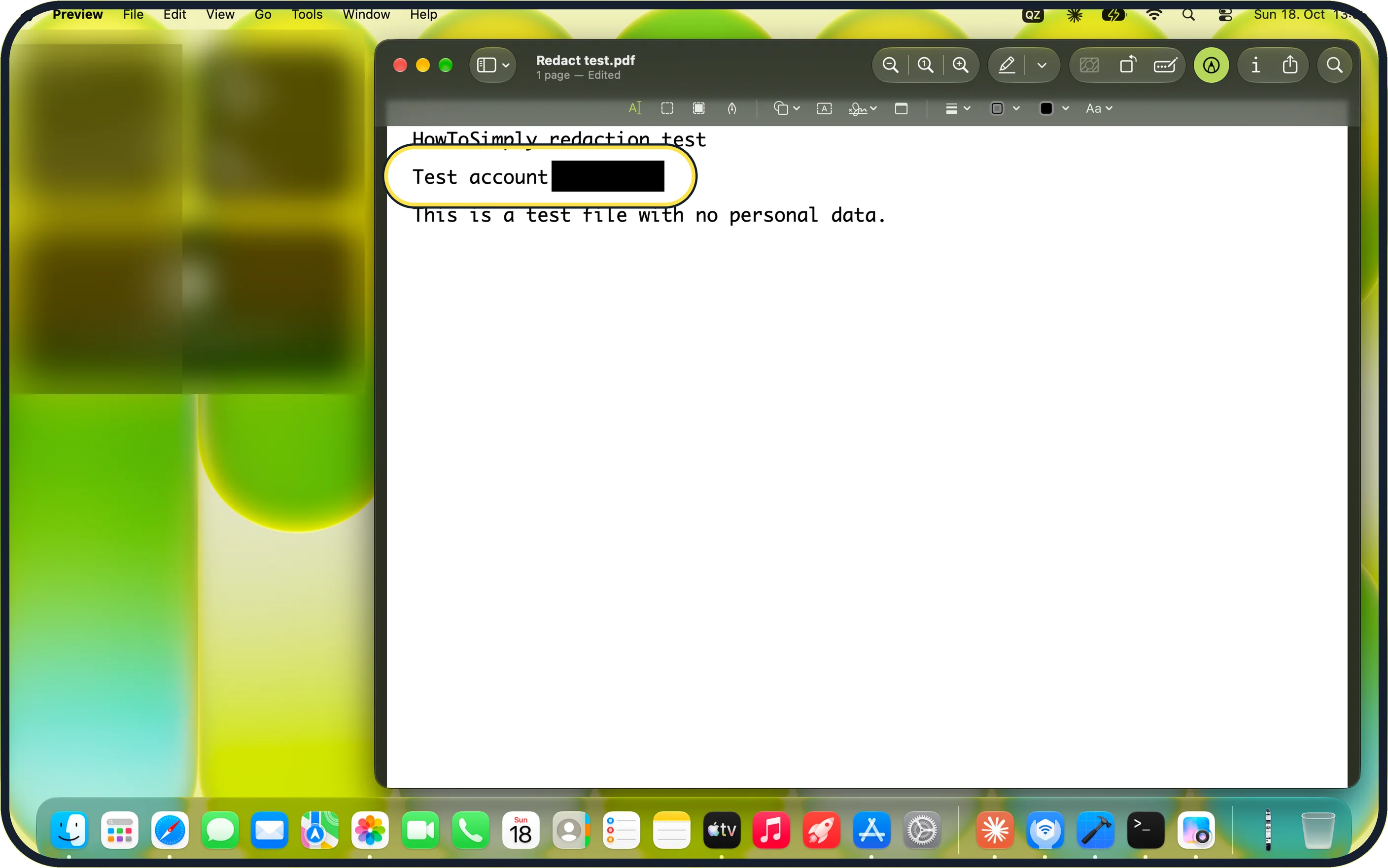The image size is (1388, 868).
Task: Open the Help menu
Action: coord(423,14)
